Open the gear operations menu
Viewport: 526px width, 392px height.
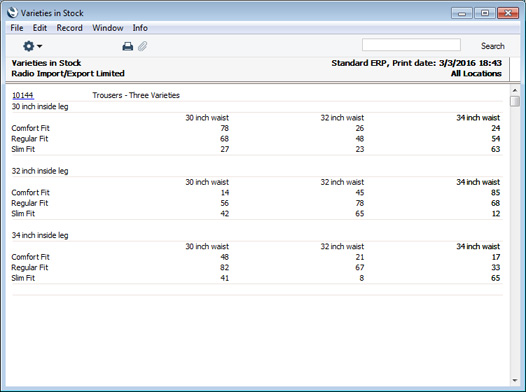32,46
